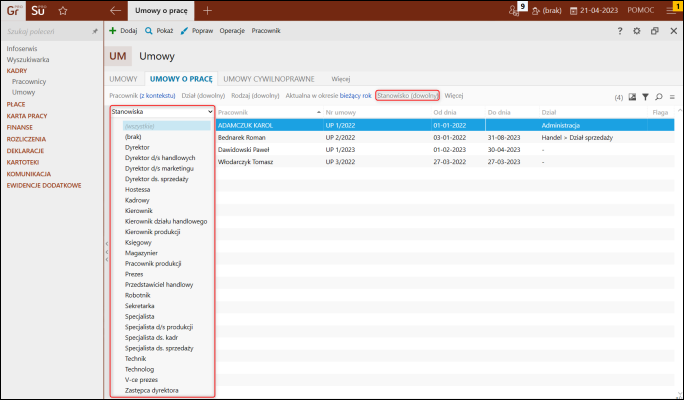684x400 pixels.
Task: Open the DEKLARACJE sidebar section
Action: [x=25, y=151]
